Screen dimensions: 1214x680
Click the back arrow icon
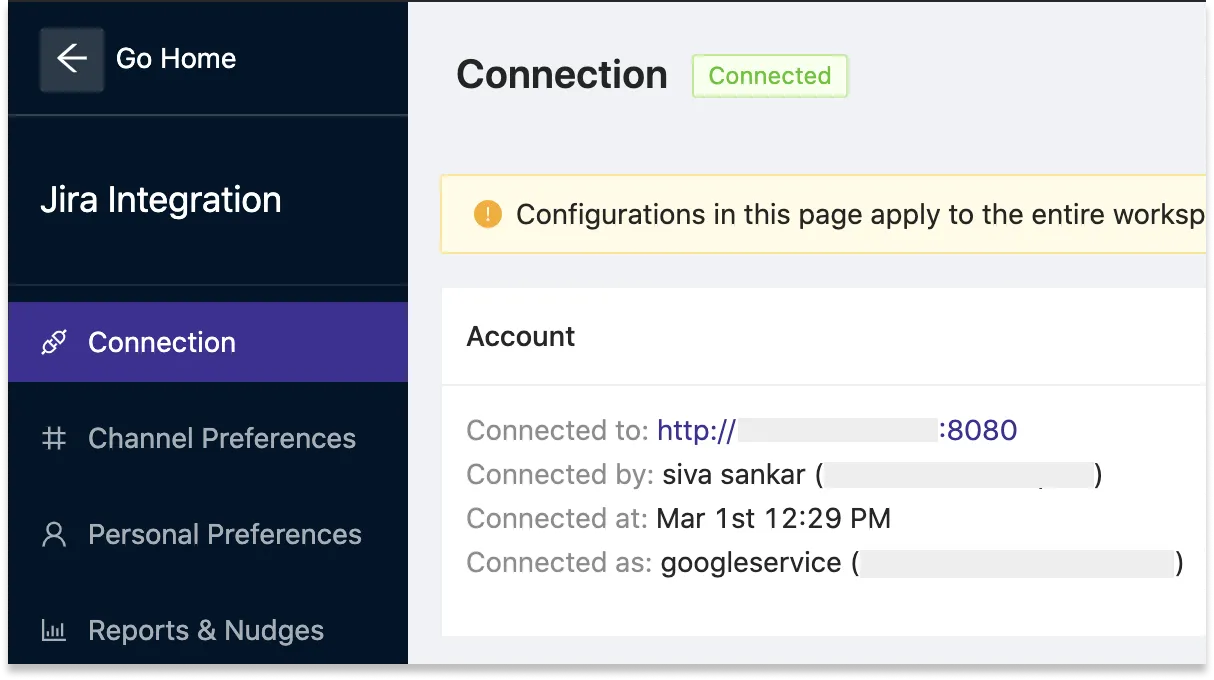pyautogui.click(x=71, y=59)
